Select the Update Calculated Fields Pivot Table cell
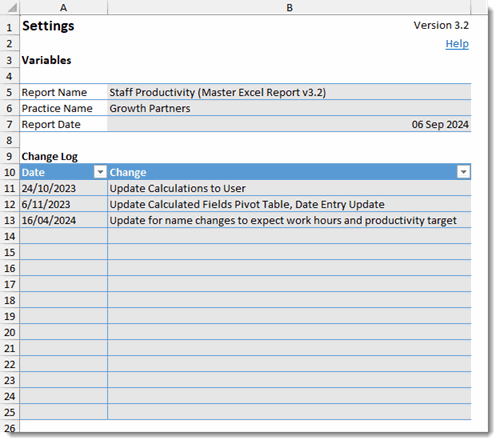500x444 pixels. click(x=289, y=204)
